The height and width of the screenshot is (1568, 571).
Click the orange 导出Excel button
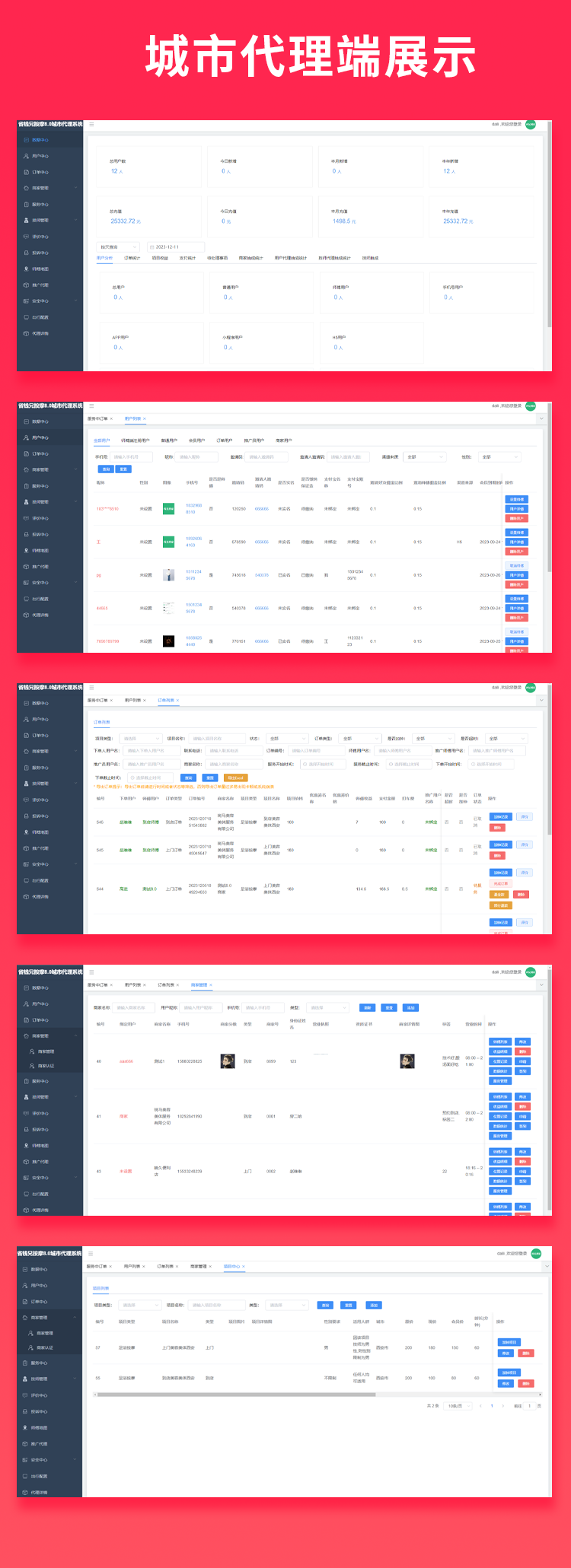236,778
